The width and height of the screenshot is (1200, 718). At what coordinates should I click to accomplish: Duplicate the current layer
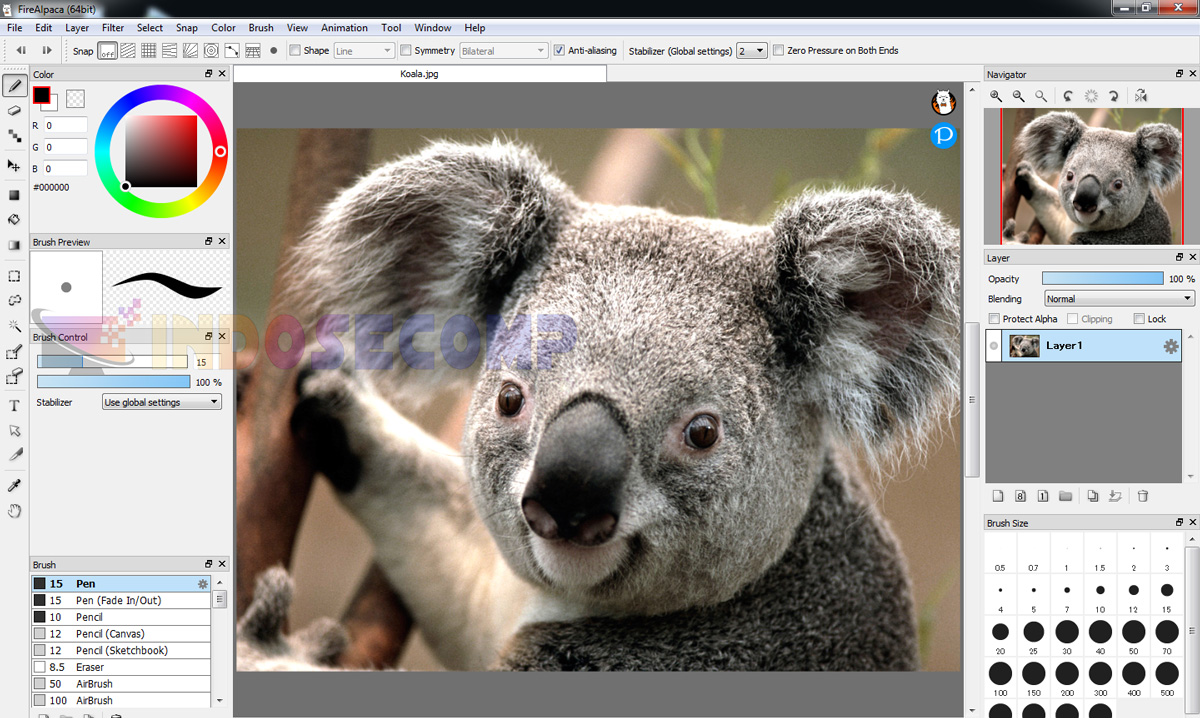tap(1092, 496)
